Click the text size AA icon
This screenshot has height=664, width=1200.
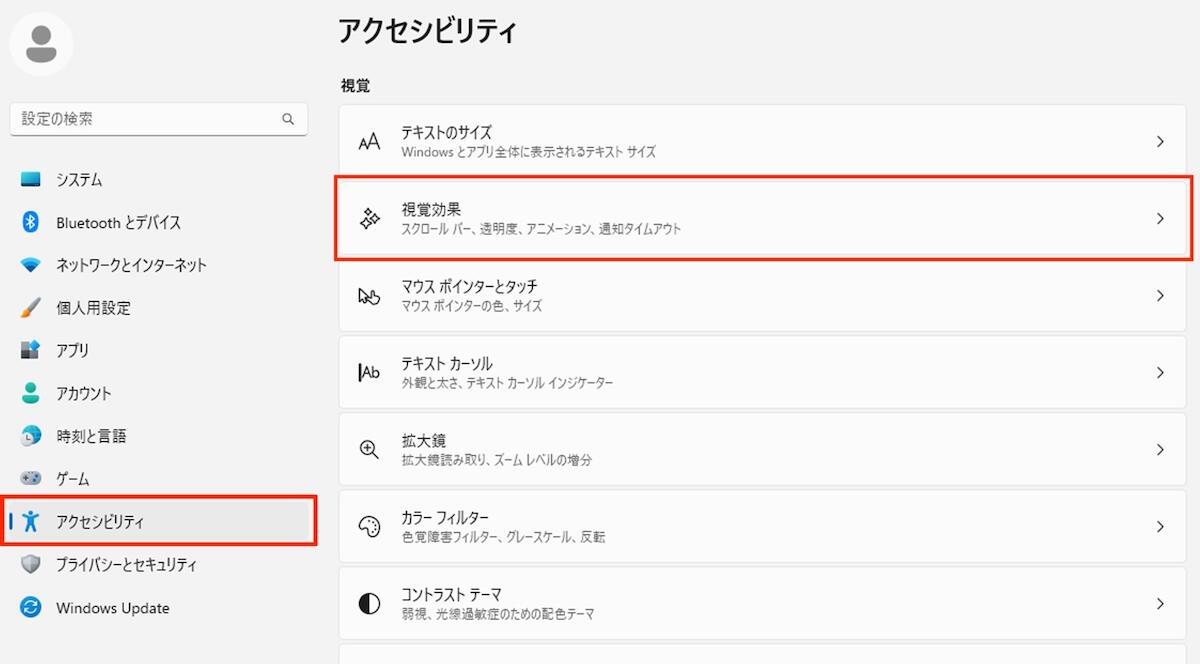click(369, 141)
